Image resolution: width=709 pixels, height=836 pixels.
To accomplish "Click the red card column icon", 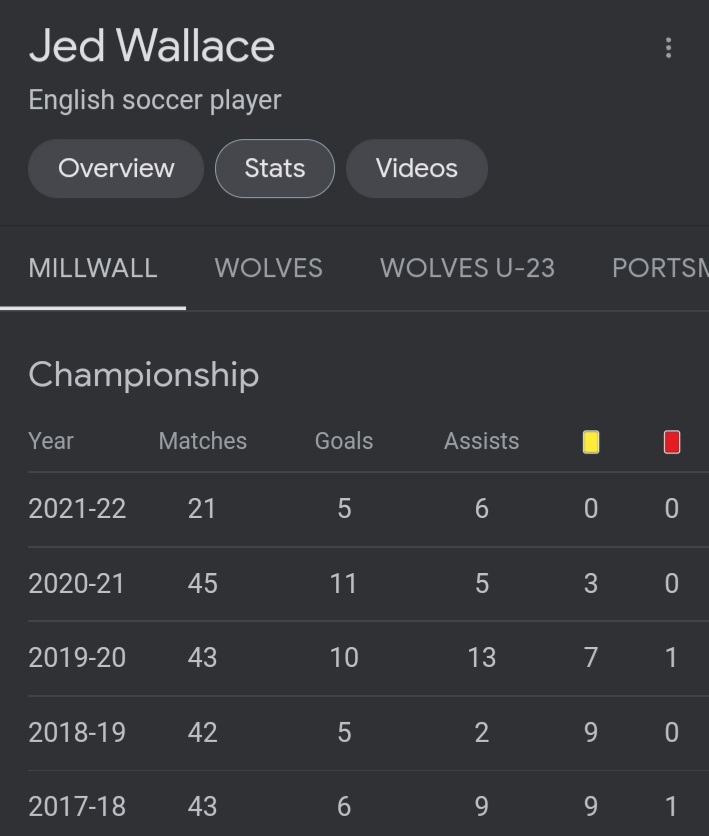I will [672, 442].
